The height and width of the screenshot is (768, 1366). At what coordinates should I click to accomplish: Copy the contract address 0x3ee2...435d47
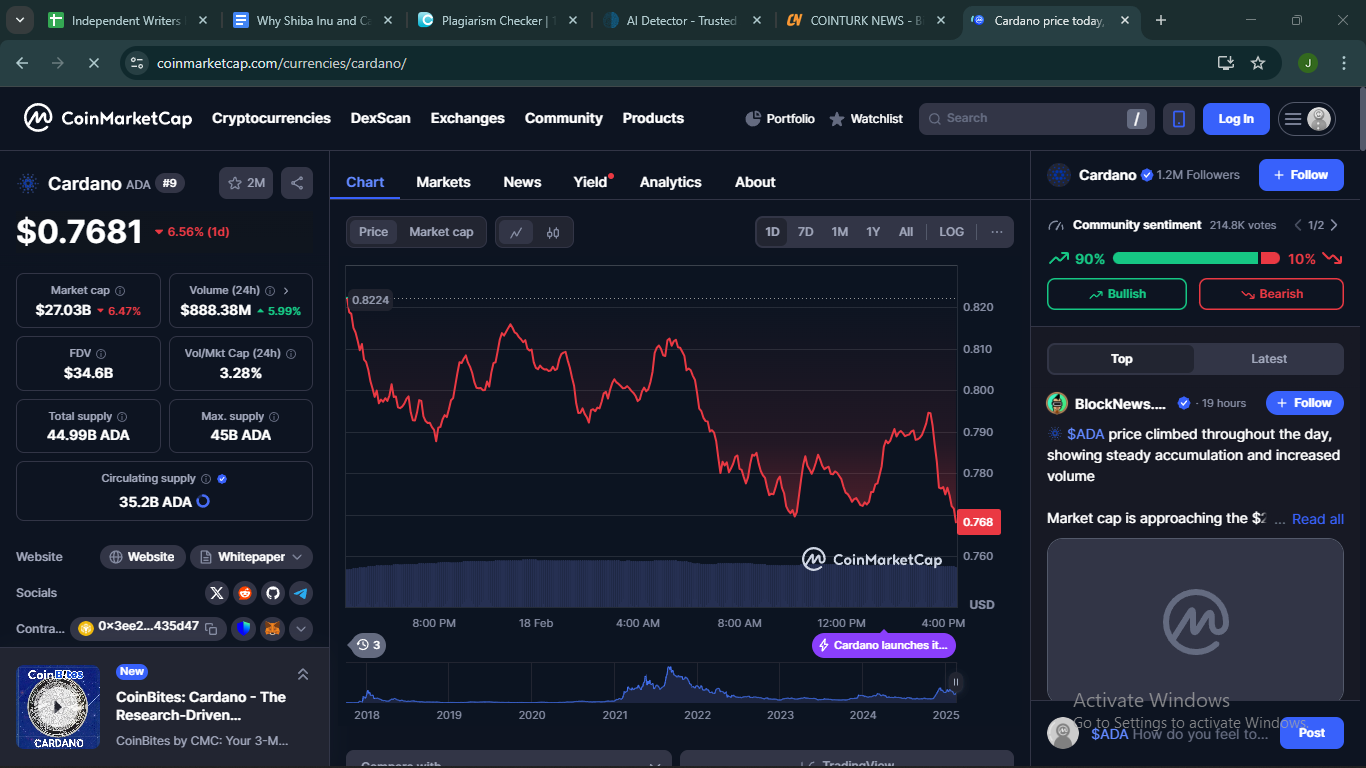tap(211, 628)
